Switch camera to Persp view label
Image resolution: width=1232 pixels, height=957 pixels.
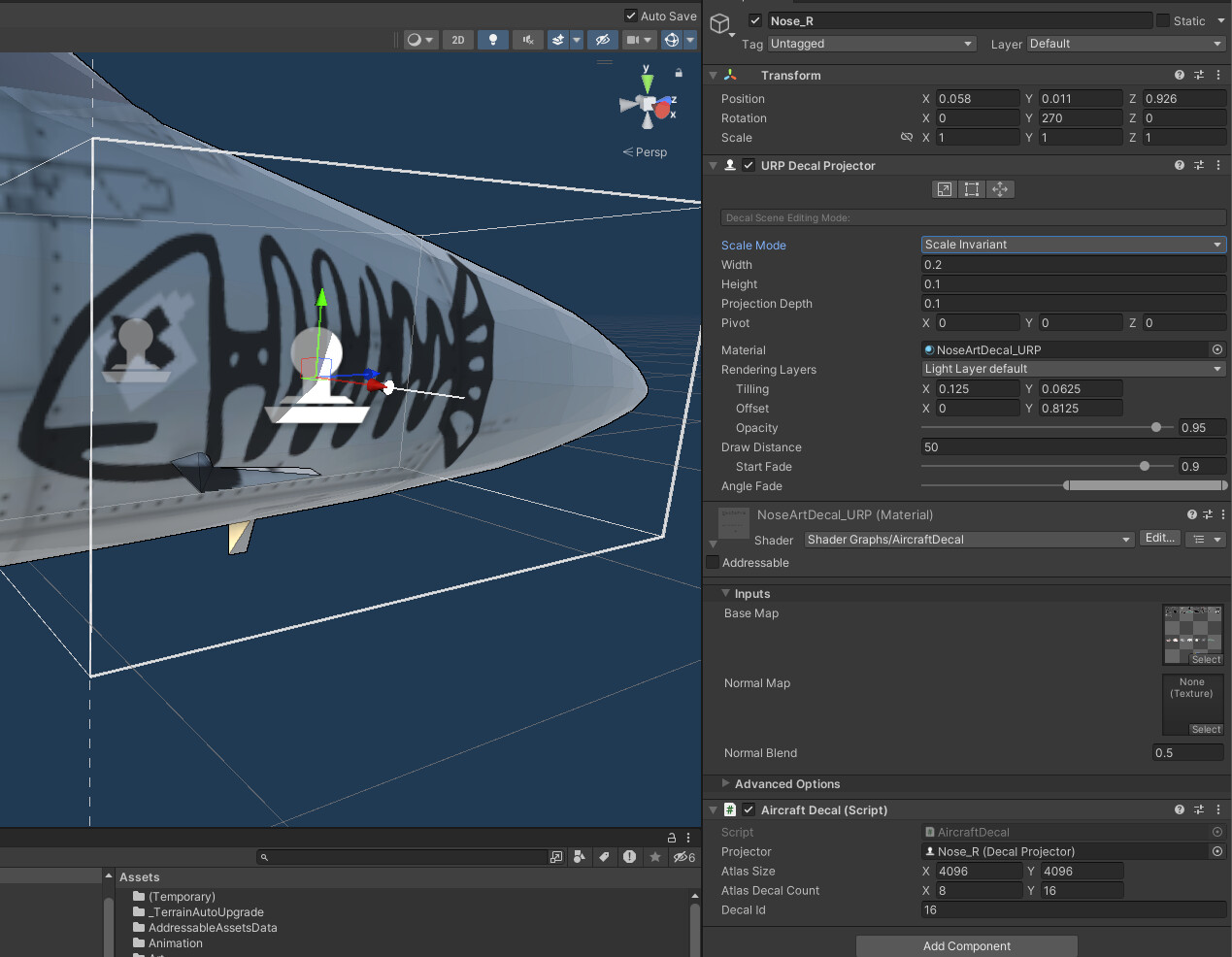[x=645, y=151]
